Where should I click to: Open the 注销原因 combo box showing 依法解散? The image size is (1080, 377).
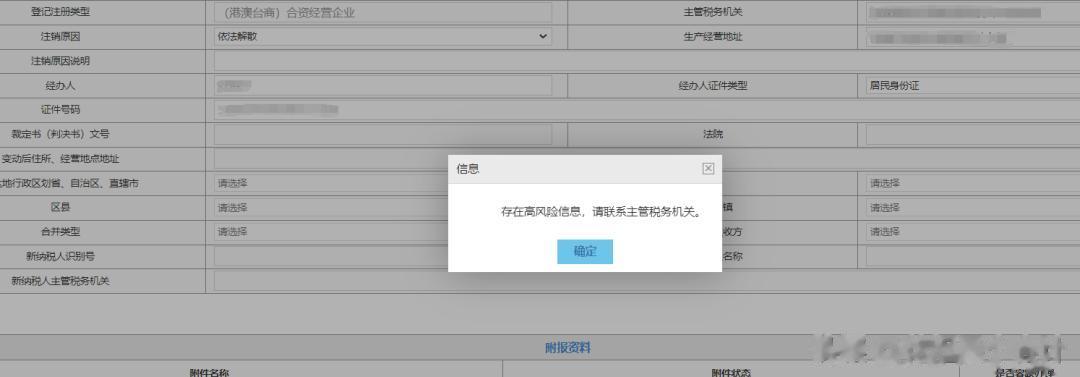click(x=382, y=37)
